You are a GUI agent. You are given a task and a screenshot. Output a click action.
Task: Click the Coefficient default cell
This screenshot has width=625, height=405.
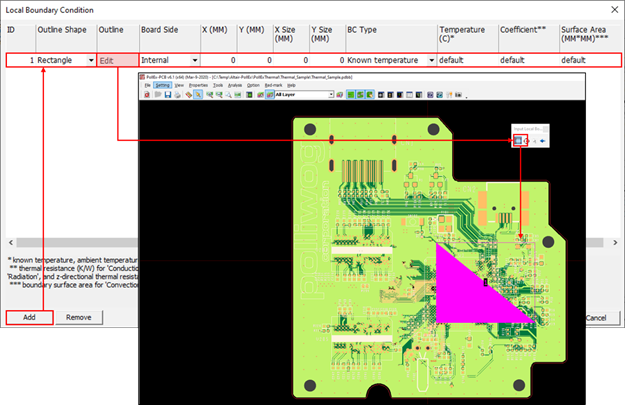[525, 60]
